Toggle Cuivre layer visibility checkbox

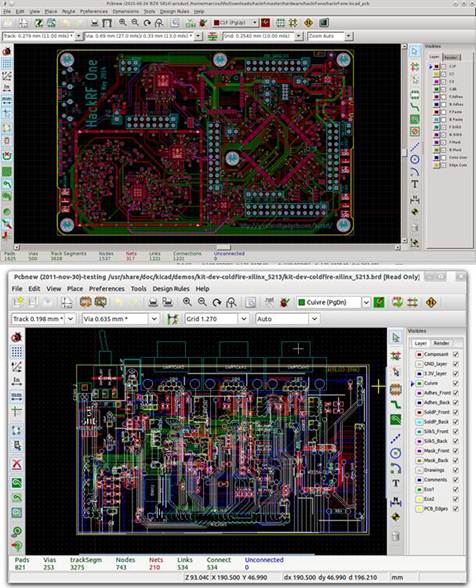pyautogui.click(x=456, y=383)
